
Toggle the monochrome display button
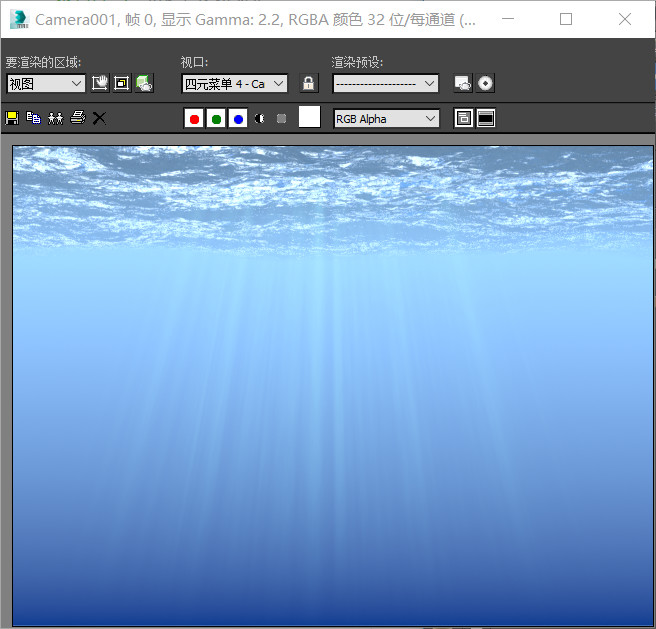pos(282,119)
